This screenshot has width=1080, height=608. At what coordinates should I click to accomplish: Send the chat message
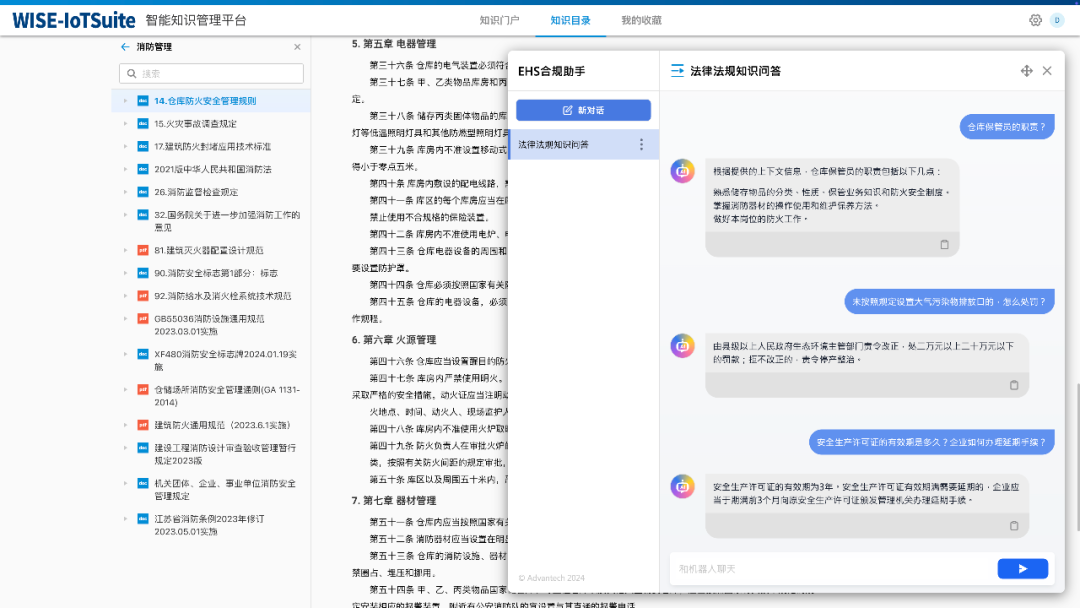point(1023,569)
